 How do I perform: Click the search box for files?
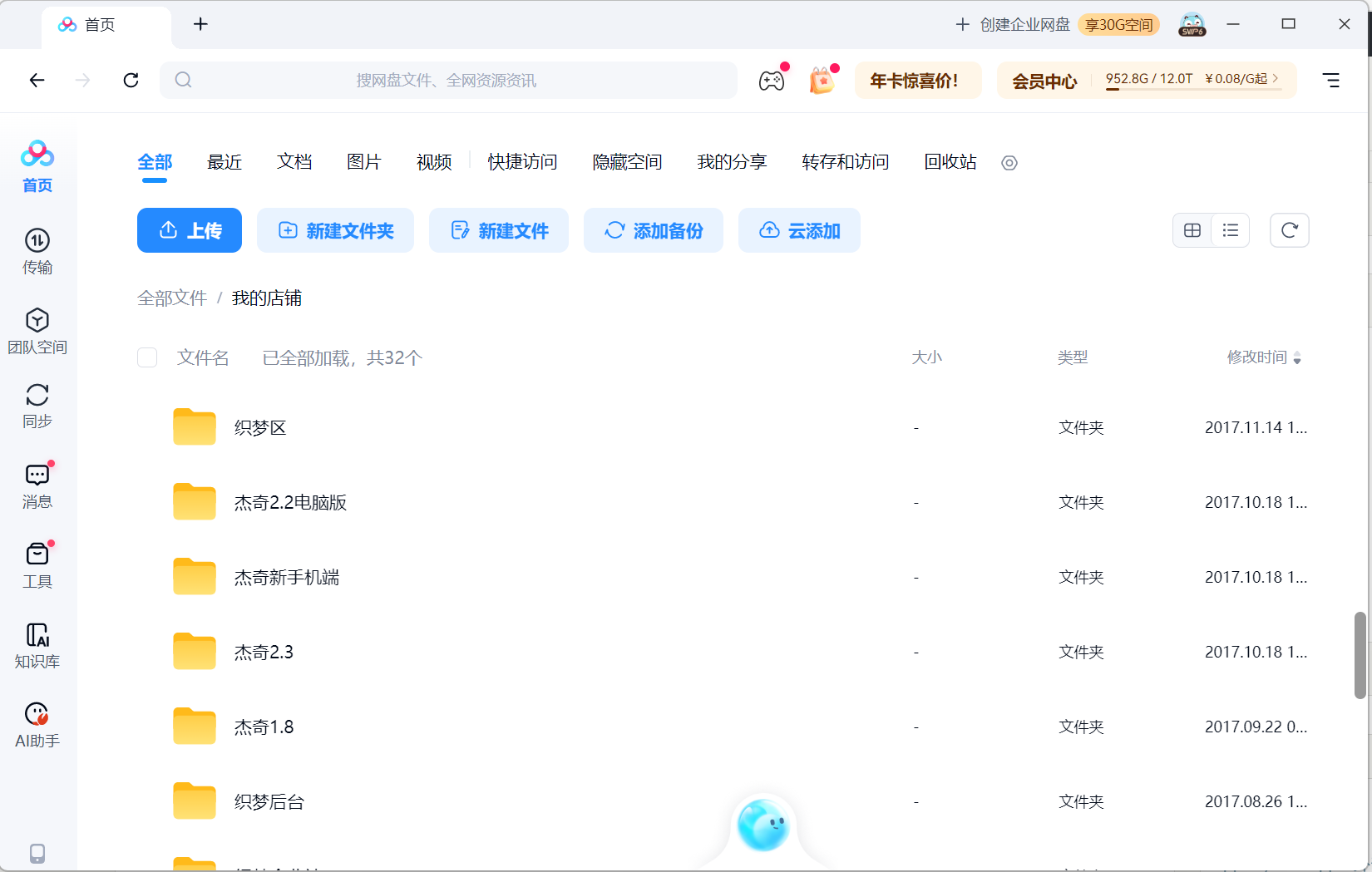coord(448,80)
